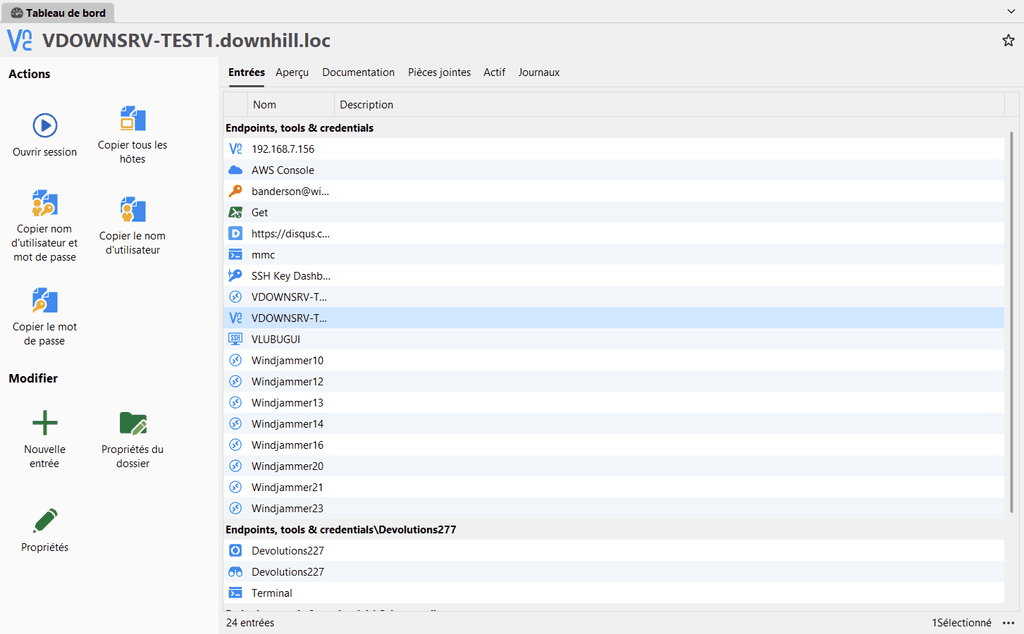Collapse the Devolutions277 group header

click(341, 529)
